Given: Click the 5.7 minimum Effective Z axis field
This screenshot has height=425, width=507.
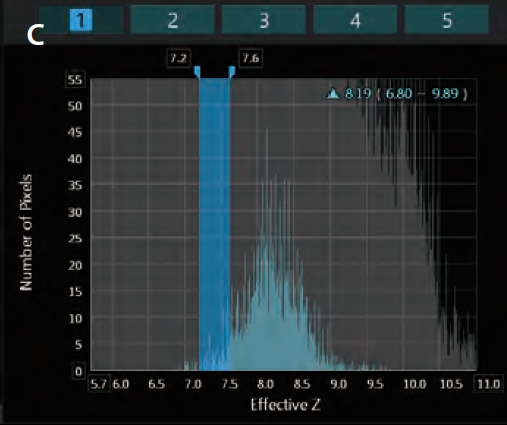Looking at the screenshot, I should (x=99, y=384).
